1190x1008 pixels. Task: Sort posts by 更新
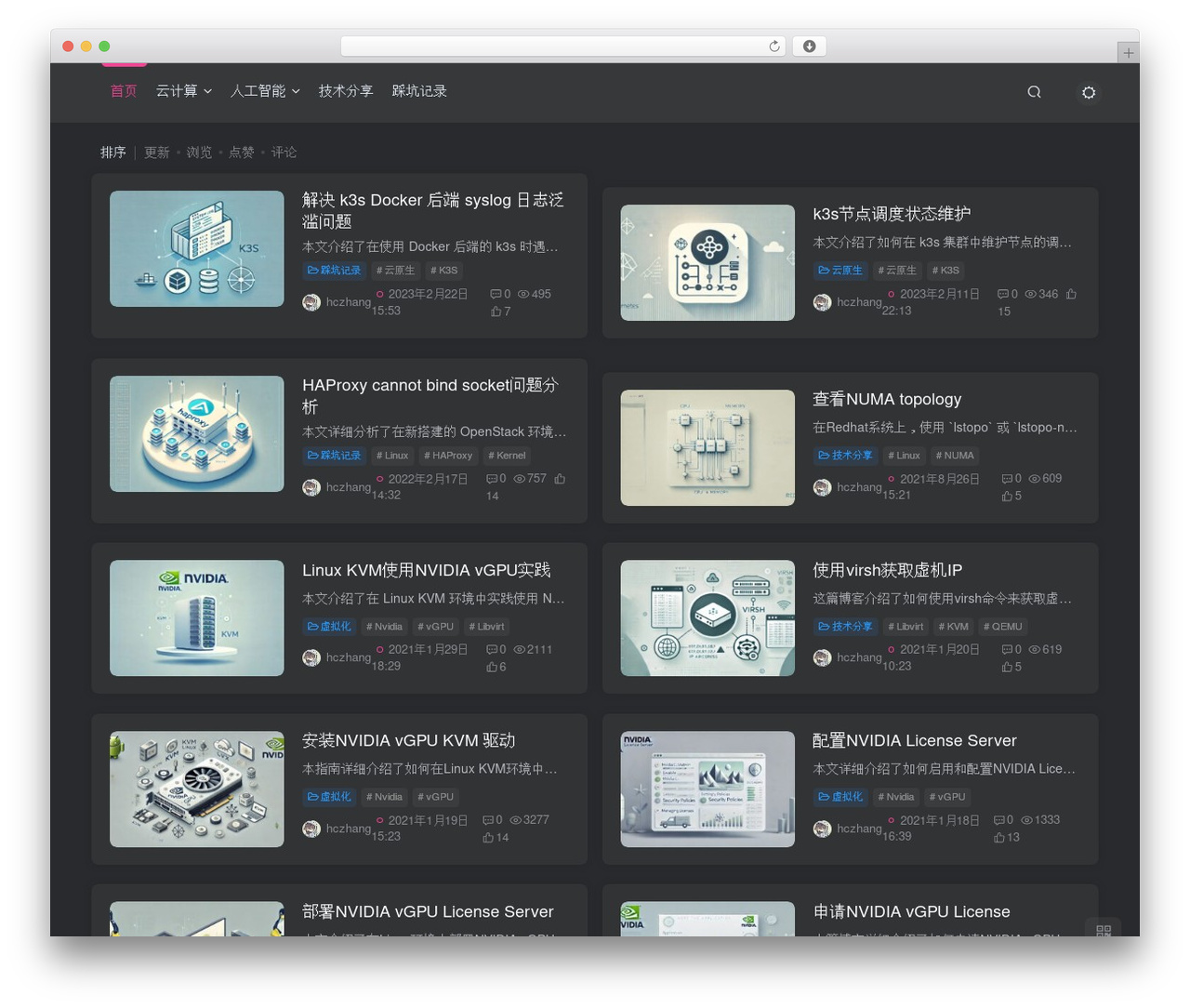pyautogui.click(x=156, y=153)
